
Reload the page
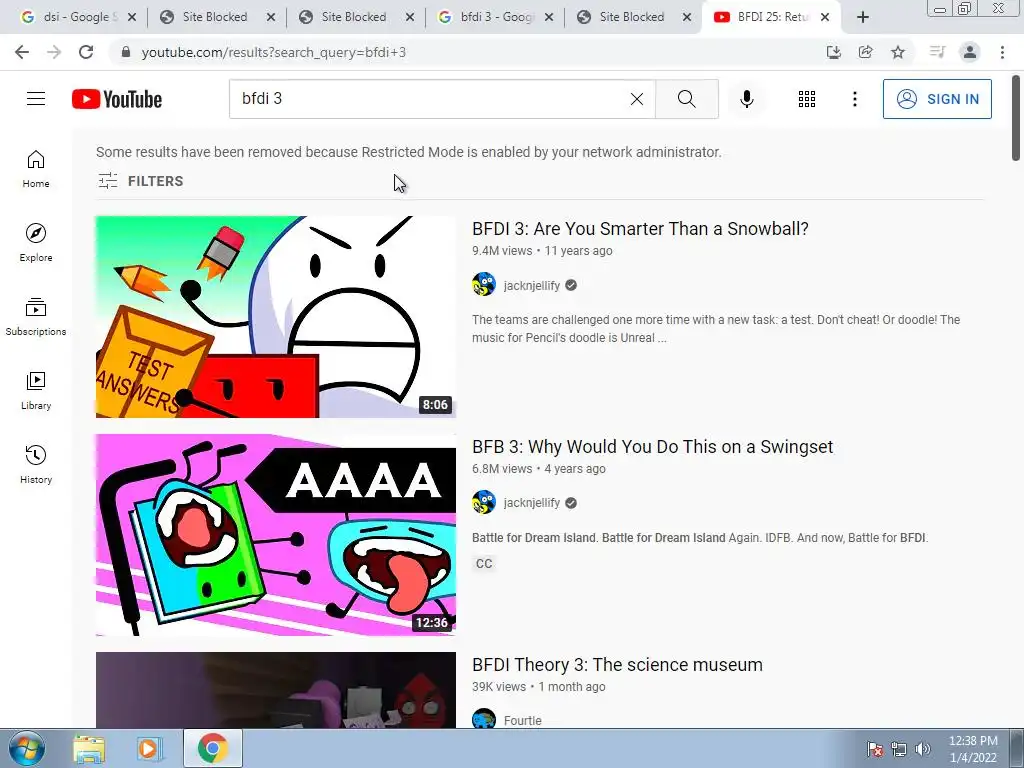(x=86, y=52)
